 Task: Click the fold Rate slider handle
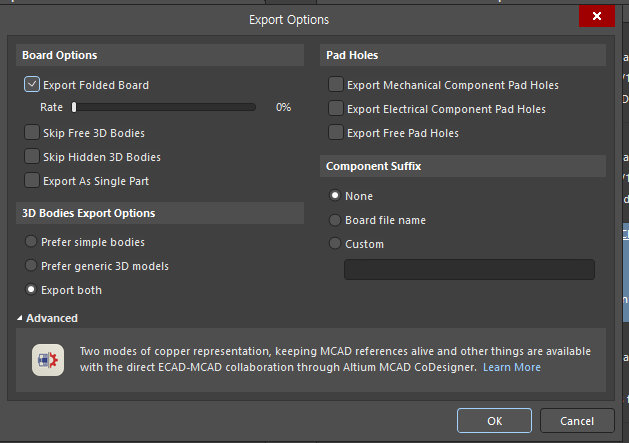74,107
